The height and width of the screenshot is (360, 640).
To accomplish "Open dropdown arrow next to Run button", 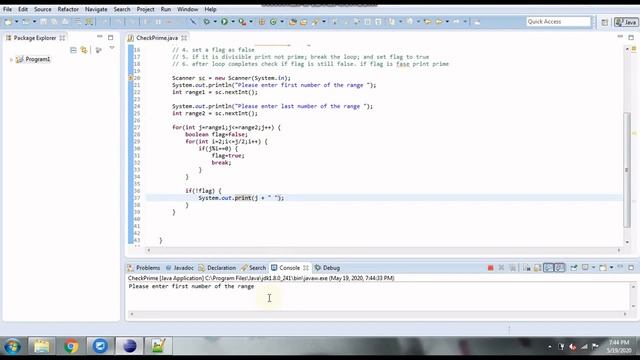I will click(233, 22).
